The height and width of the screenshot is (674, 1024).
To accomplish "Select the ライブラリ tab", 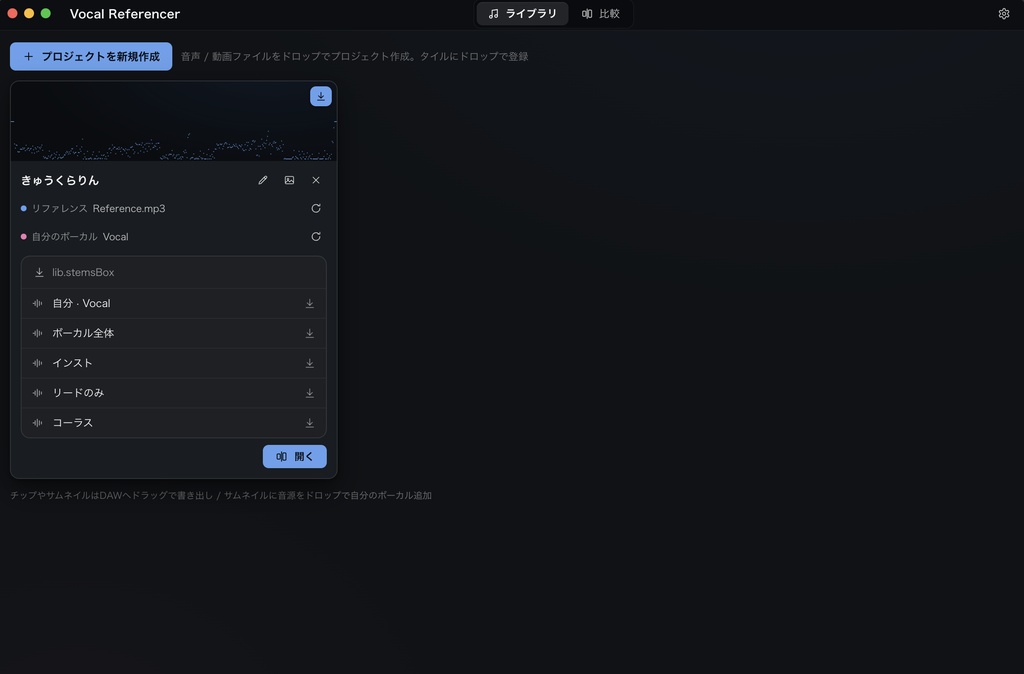I will (x=522, y=14).
